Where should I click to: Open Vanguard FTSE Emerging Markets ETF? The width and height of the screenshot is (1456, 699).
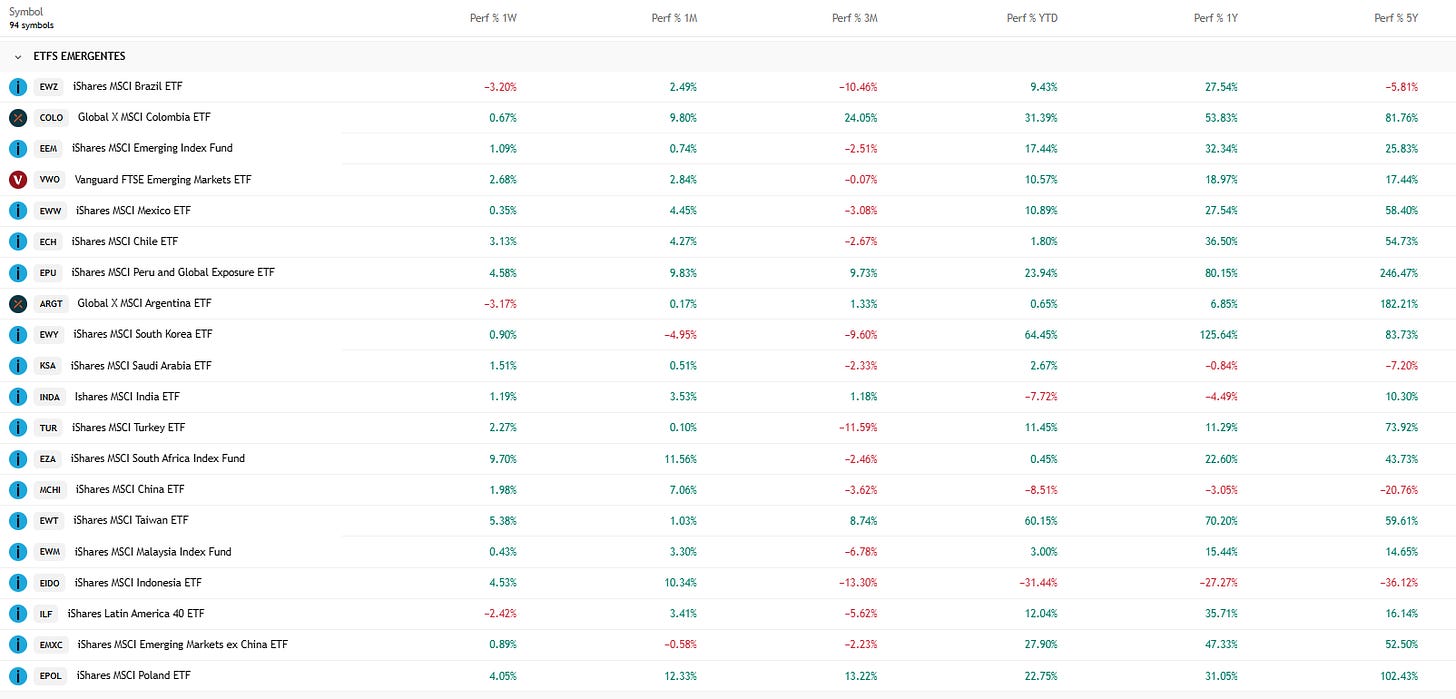tap(163, 179)
